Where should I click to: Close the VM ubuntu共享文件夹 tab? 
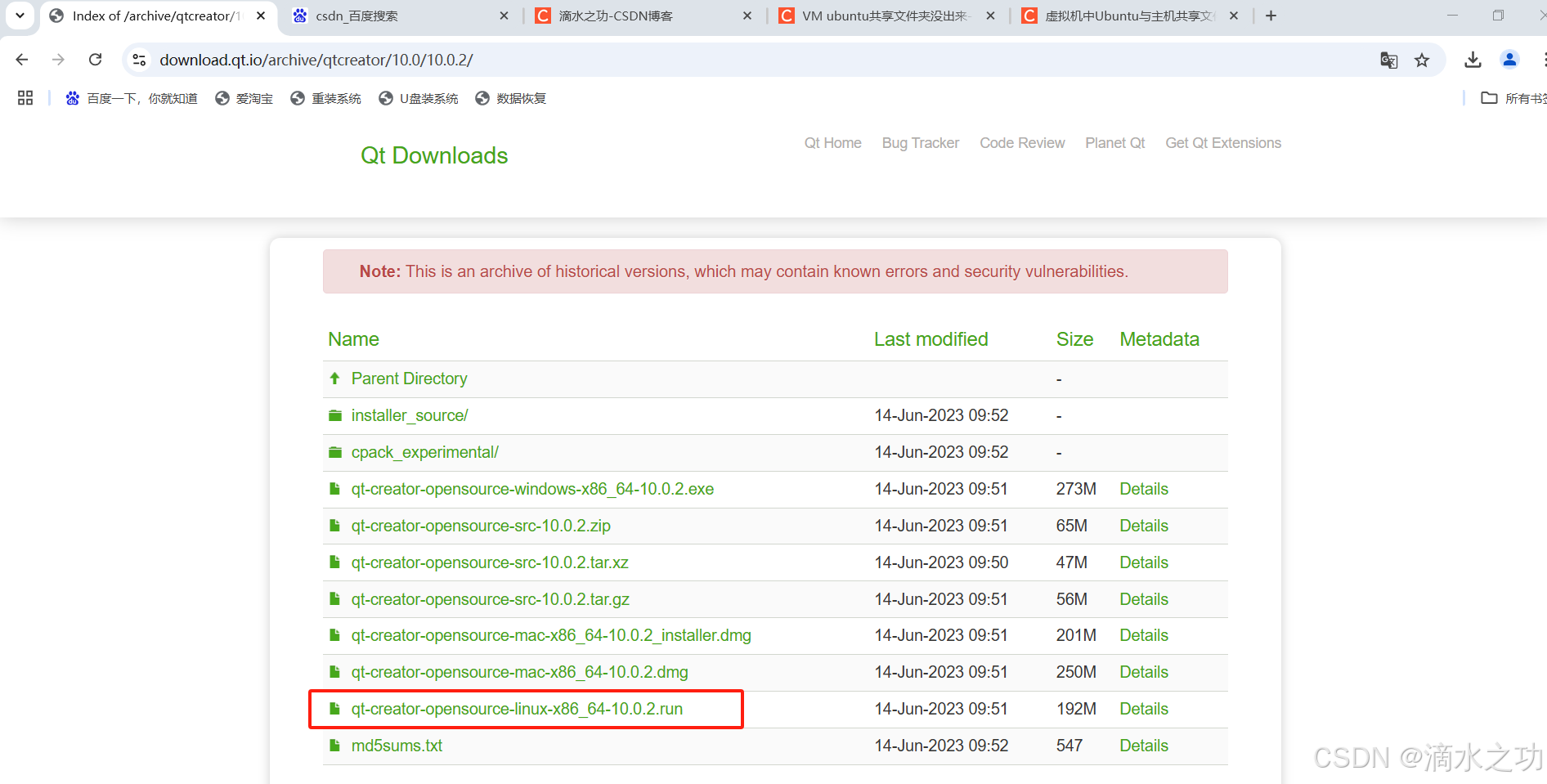[990, 16]
